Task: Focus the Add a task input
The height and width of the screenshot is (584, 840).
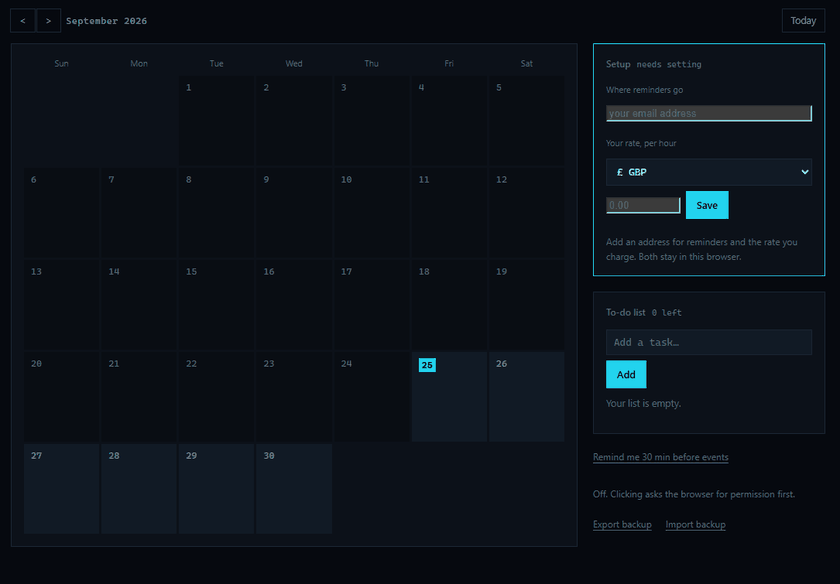Action: (x=709, y=342)
